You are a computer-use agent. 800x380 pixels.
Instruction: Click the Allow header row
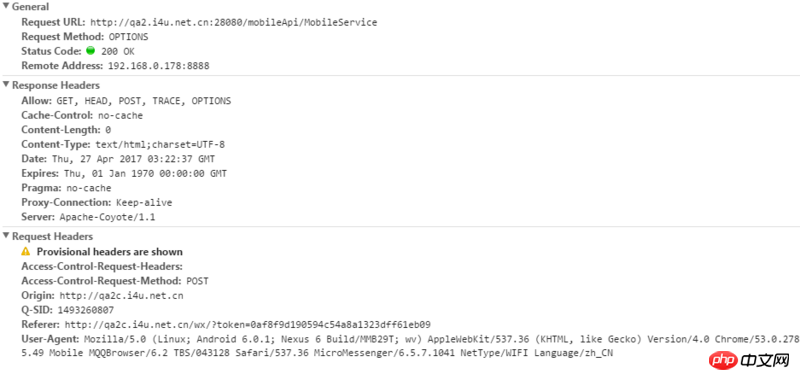pos(126,101)
